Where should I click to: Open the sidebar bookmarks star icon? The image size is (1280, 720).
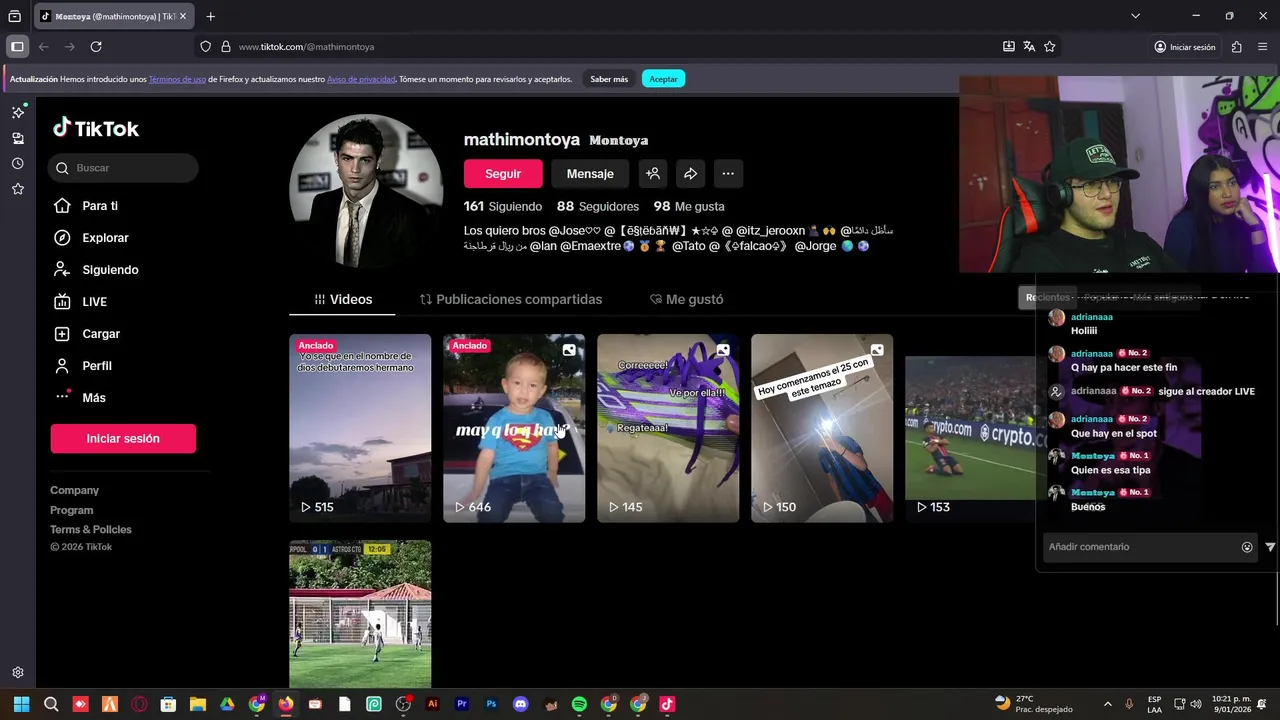18,189
